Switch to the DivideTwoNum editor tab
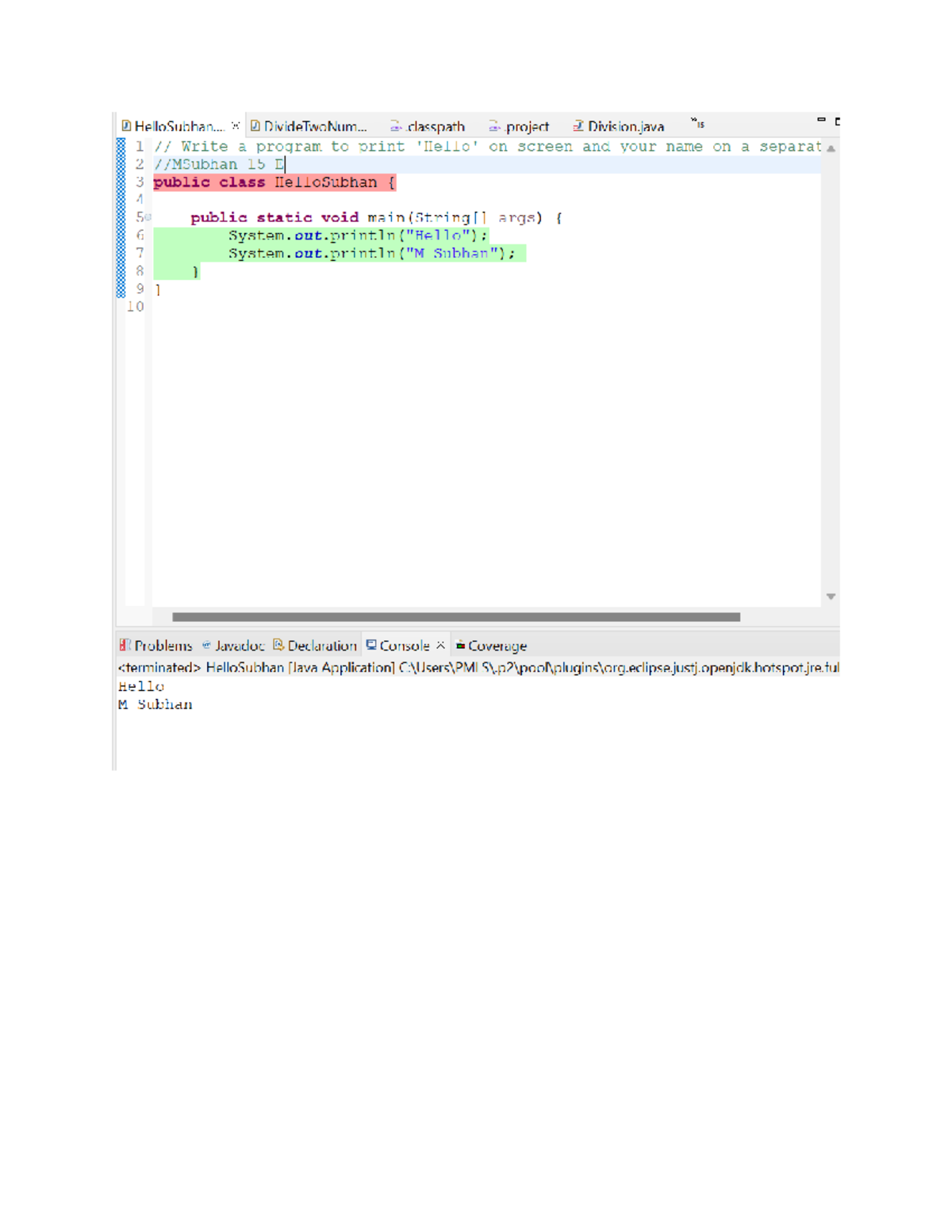This screenshot has height=1232, width=952. pos(316,126)
